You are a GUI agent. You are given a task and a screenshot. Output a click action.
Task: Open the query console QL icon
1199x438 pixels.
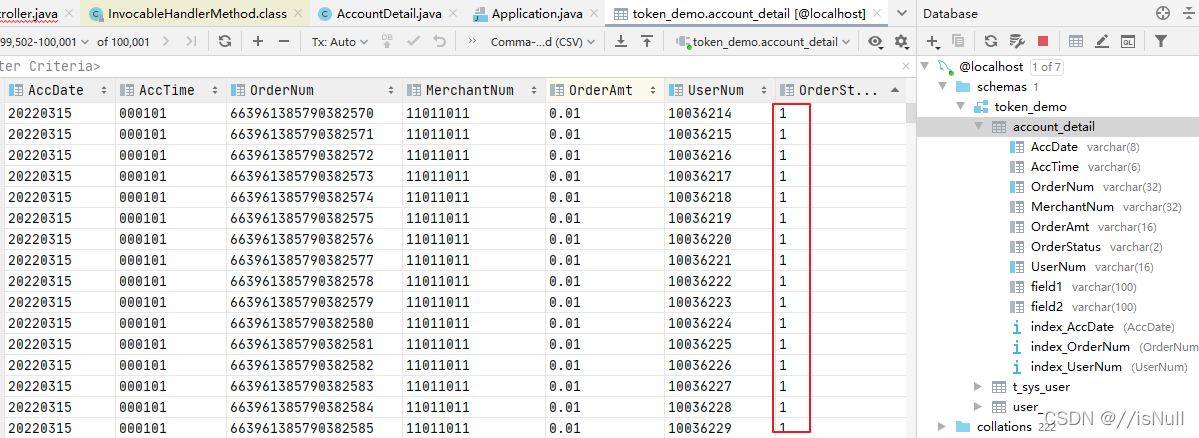1127,41
